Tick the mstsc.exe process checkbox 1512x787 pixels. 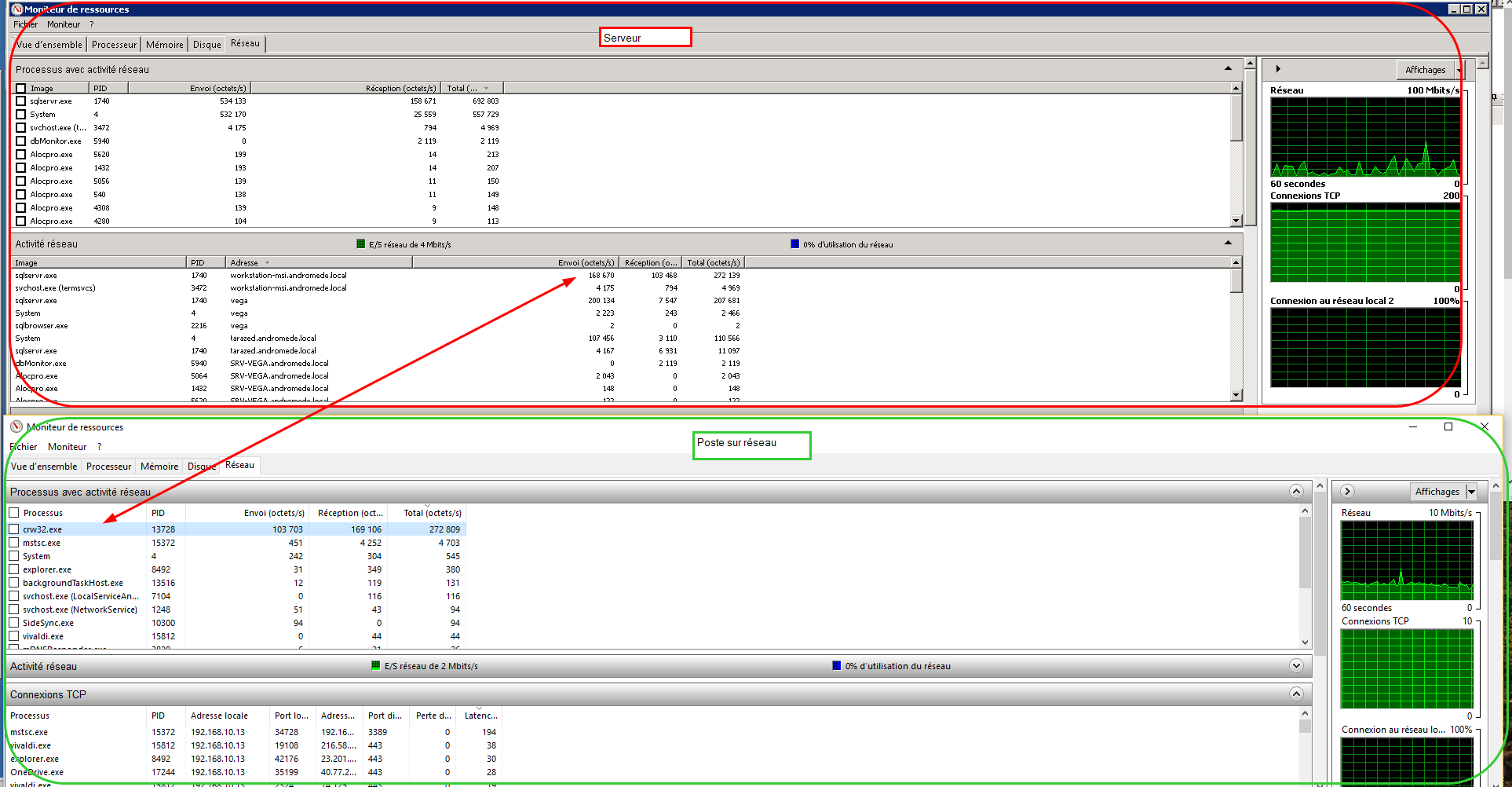point(14,543)
